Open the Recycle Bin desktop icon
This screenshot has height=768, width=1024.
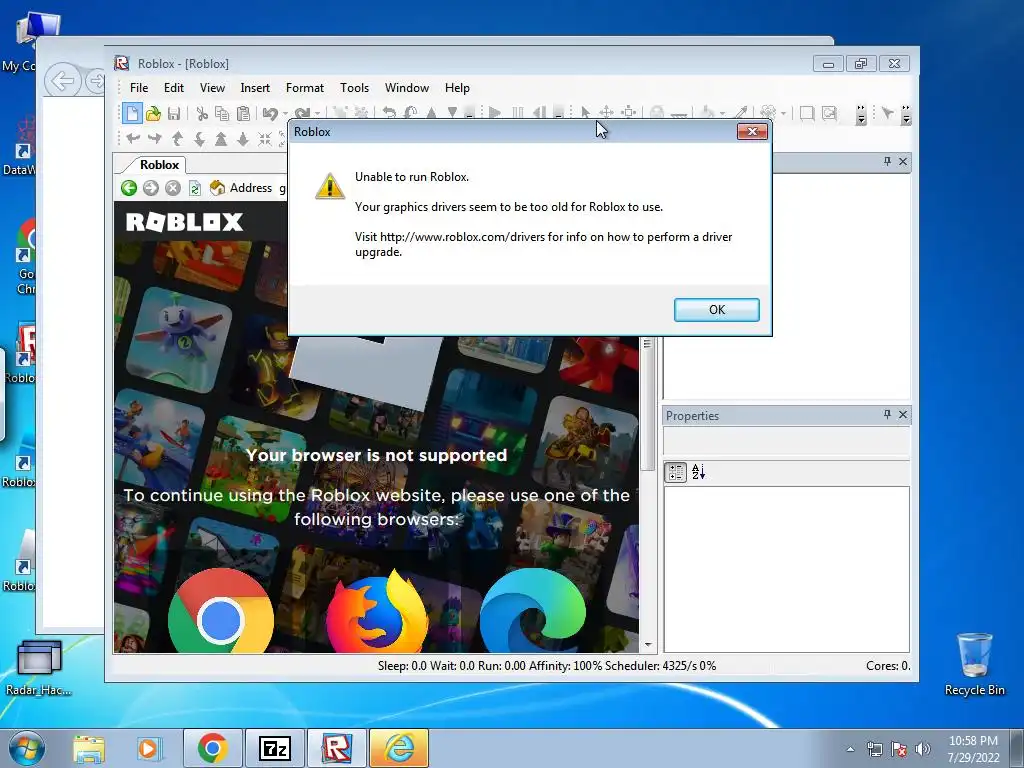tap(974, 664)
